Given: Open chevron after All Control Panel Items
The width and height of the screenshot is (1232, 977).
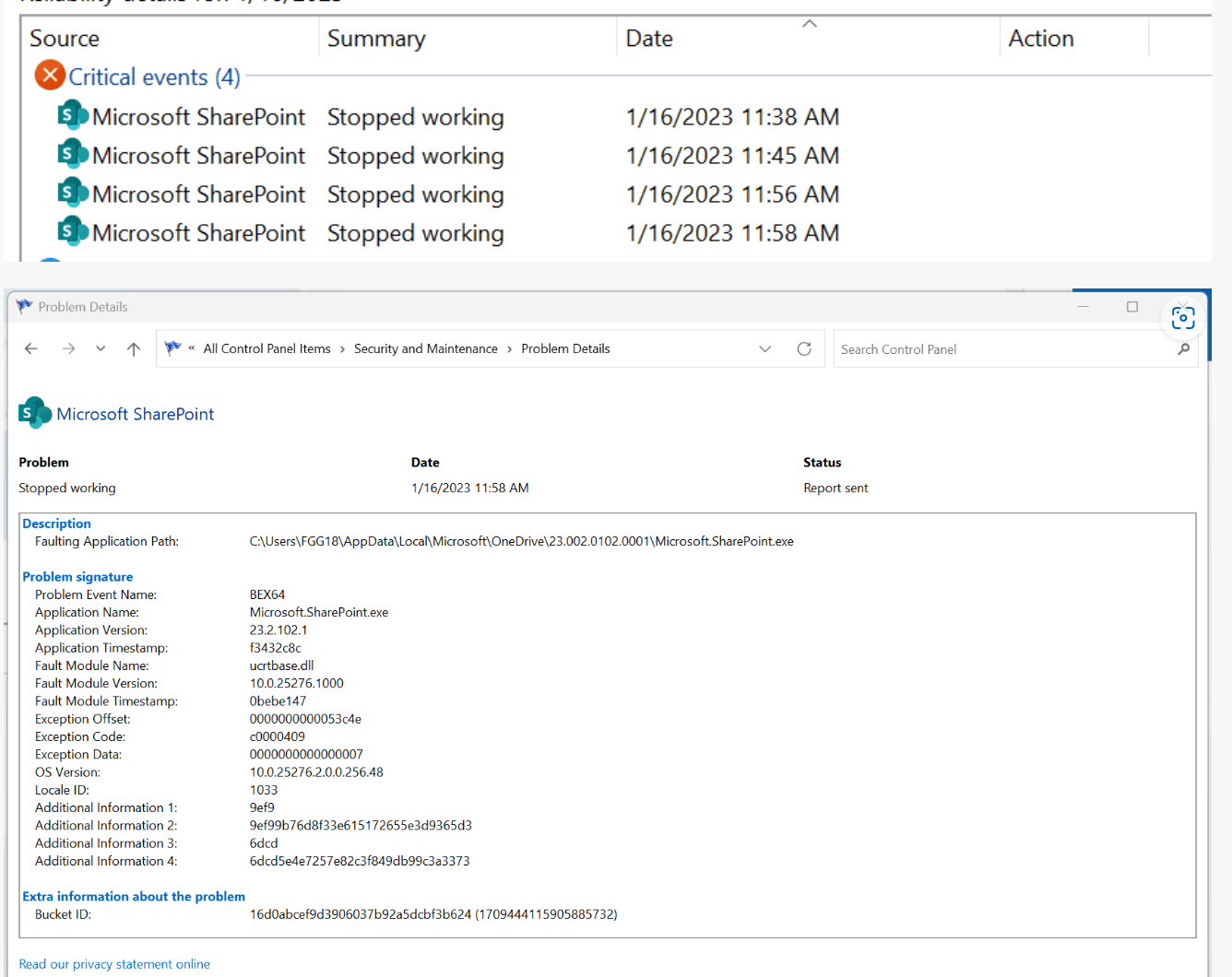Looking at the screenshot, I should click(342, 348).
